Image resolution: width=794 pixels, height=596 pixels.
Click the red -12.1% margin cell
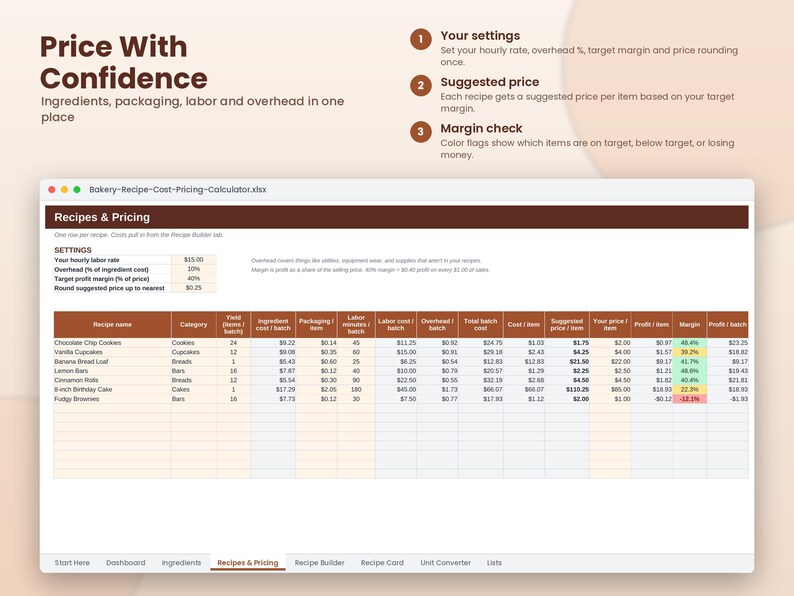690,399
